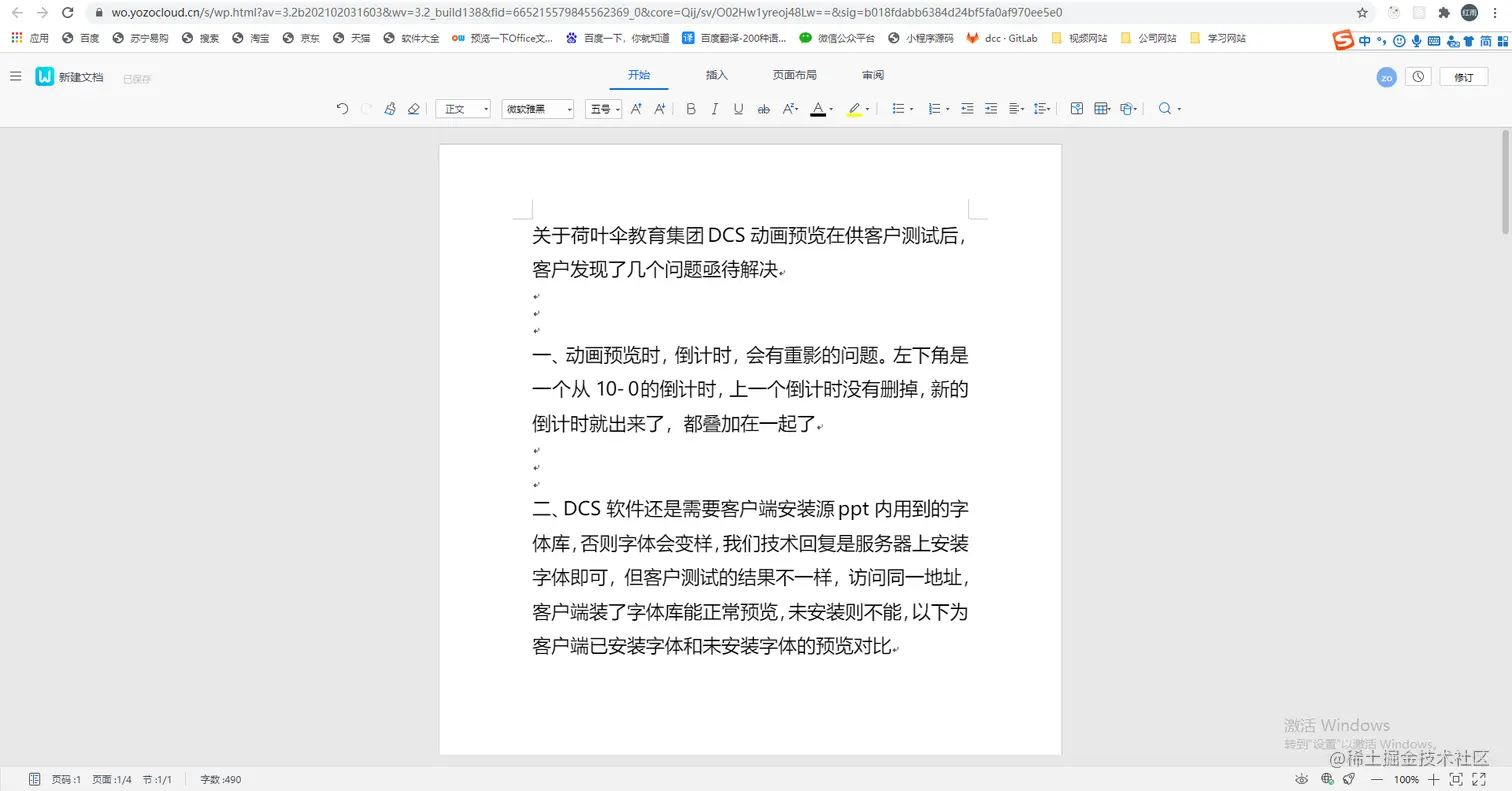The width and height of the screenshot is (1512, 791).
Task: Click the 字数:490 word count
Action: pyautogui.click(x=221, y=779)
